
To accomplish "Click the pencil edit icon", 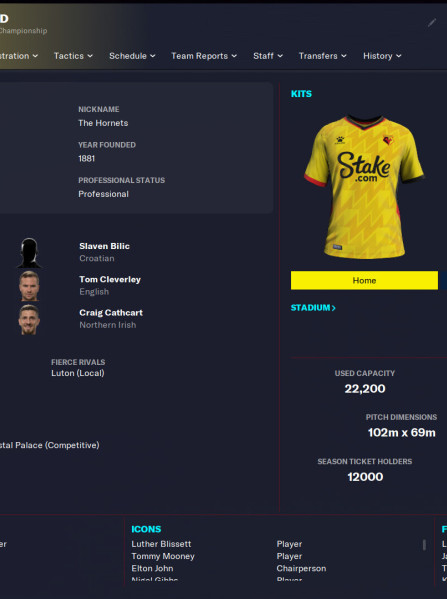I will click(432, 23).
